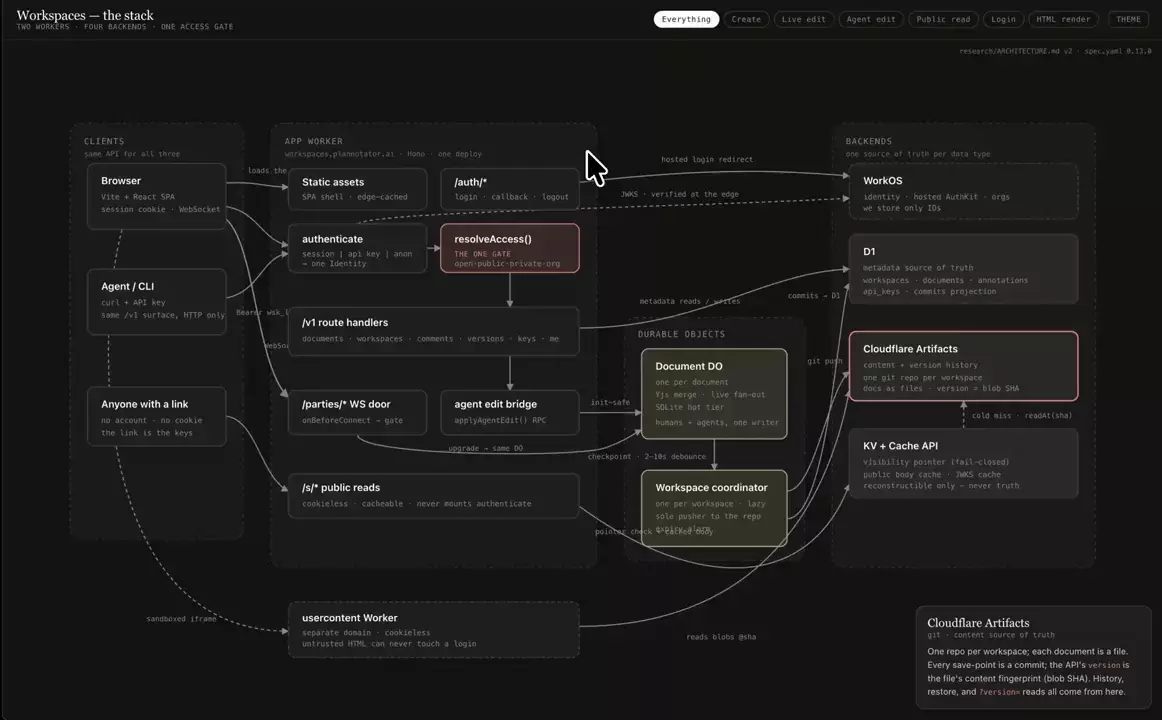Click the CLIENTS group label
This screenshot has width=1162, height=720.
point(104,141)
